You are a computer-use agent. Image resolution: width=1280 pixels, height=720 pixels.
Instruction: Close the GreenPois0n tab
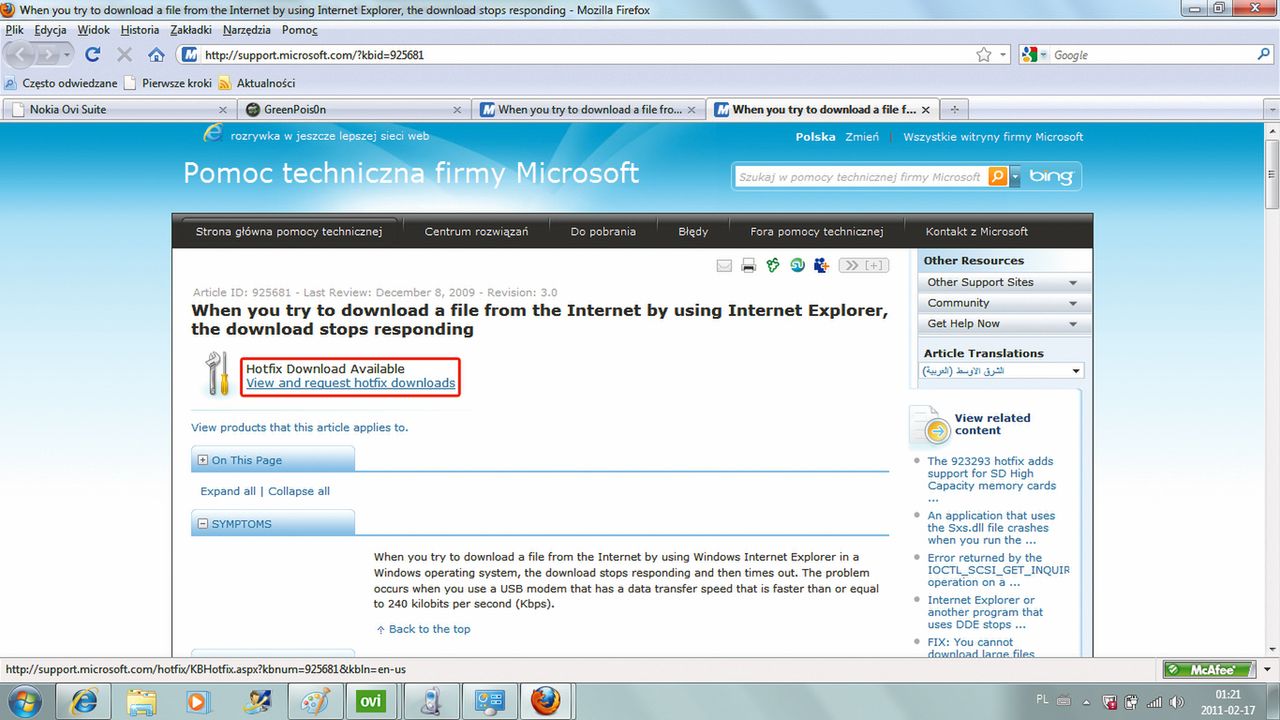(458, 110)
